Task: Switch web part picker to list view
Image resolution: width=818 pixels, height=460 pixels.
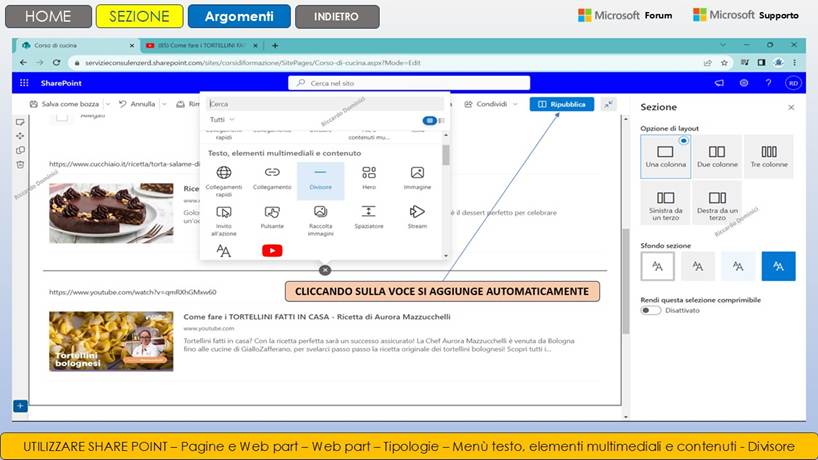Action: tap(442, 120)
